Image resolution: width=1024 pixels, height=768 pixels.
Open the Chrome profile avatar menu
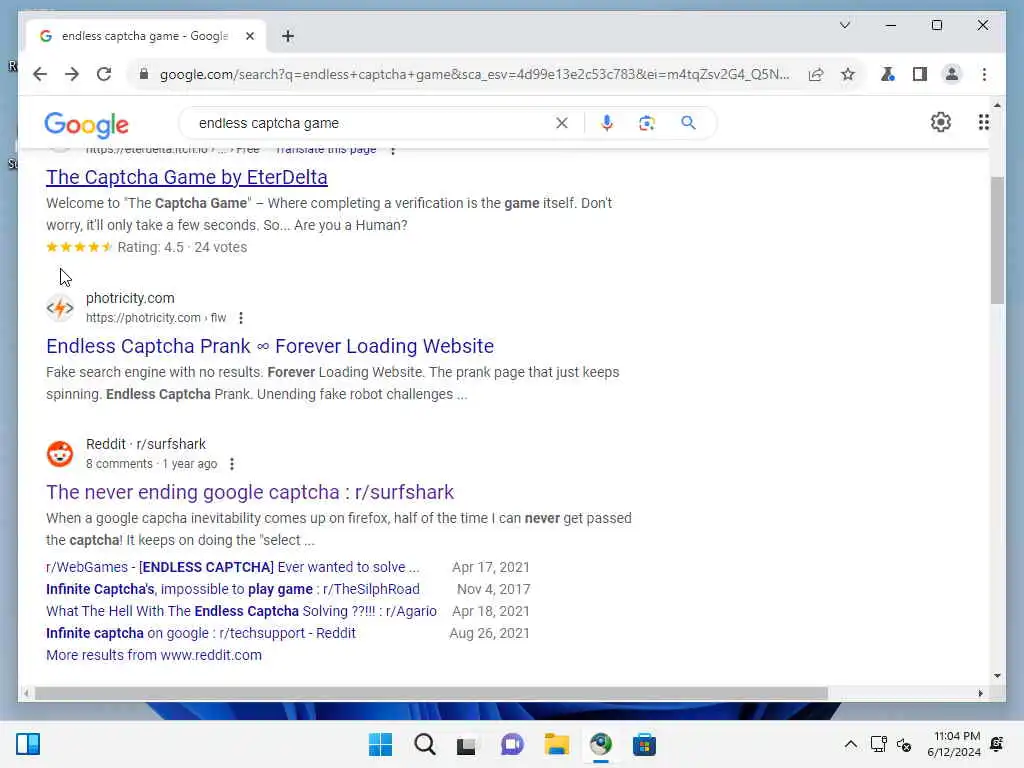click(x=952, y=74)
